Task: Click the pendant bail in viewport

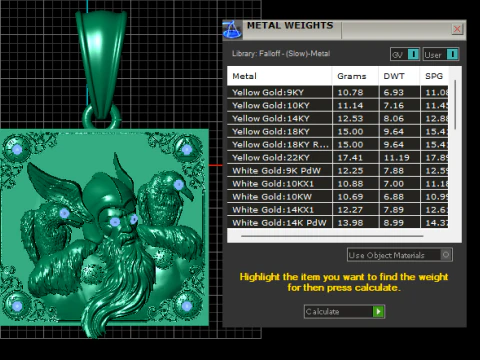Action: (101, 63)
